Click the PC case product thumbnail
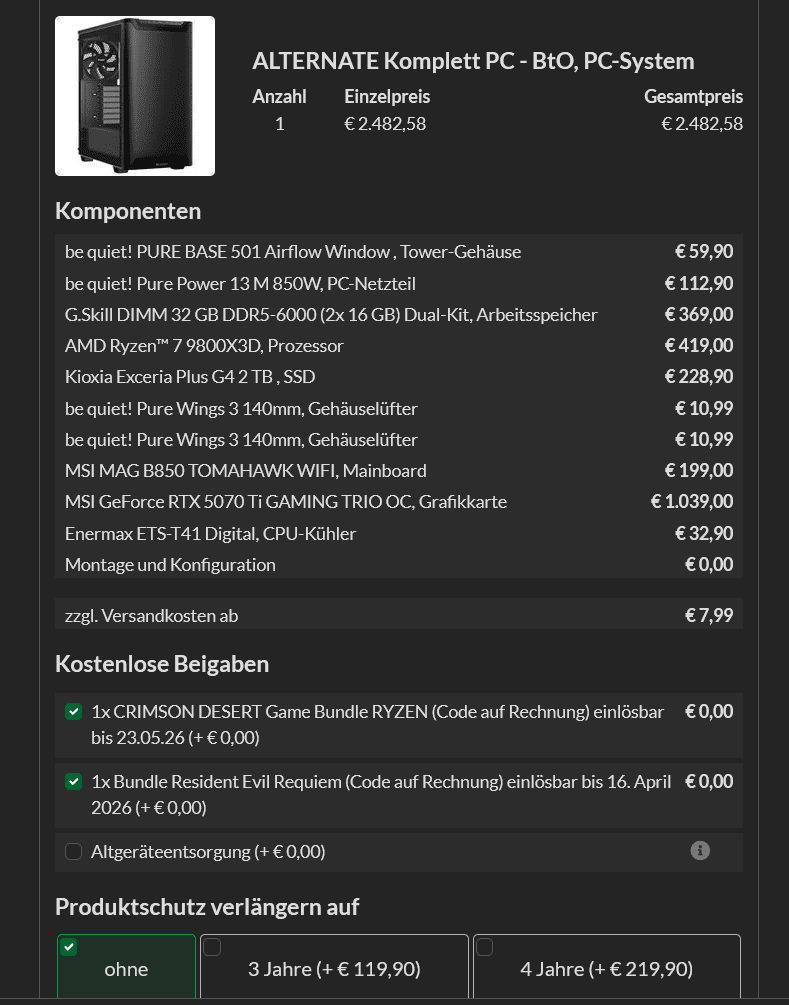This screenshot has height=1005, width=789. tap(135, 96)
